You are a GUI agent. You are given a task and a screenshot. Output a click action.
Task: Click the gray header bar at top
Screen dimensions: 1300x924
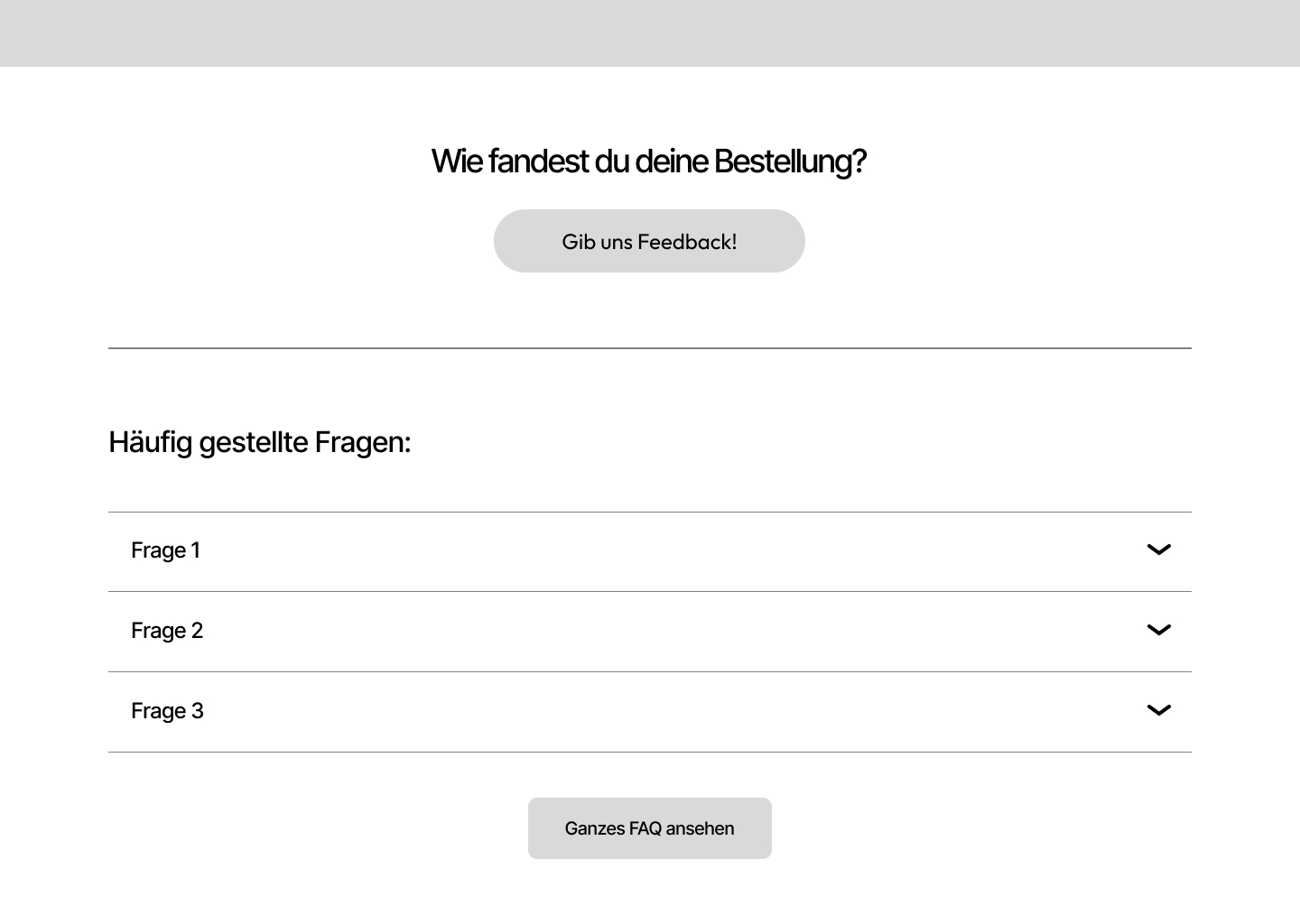coord(650,32)
